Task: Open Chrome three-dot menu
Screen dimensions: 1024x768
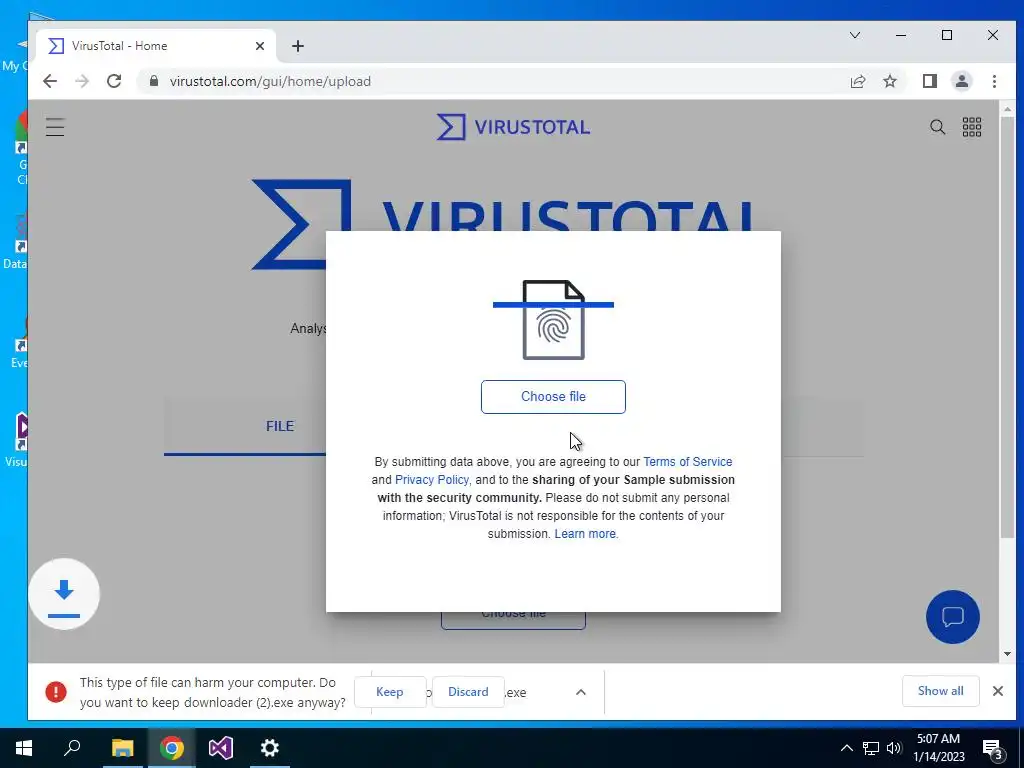Action: tap(995, 81)
